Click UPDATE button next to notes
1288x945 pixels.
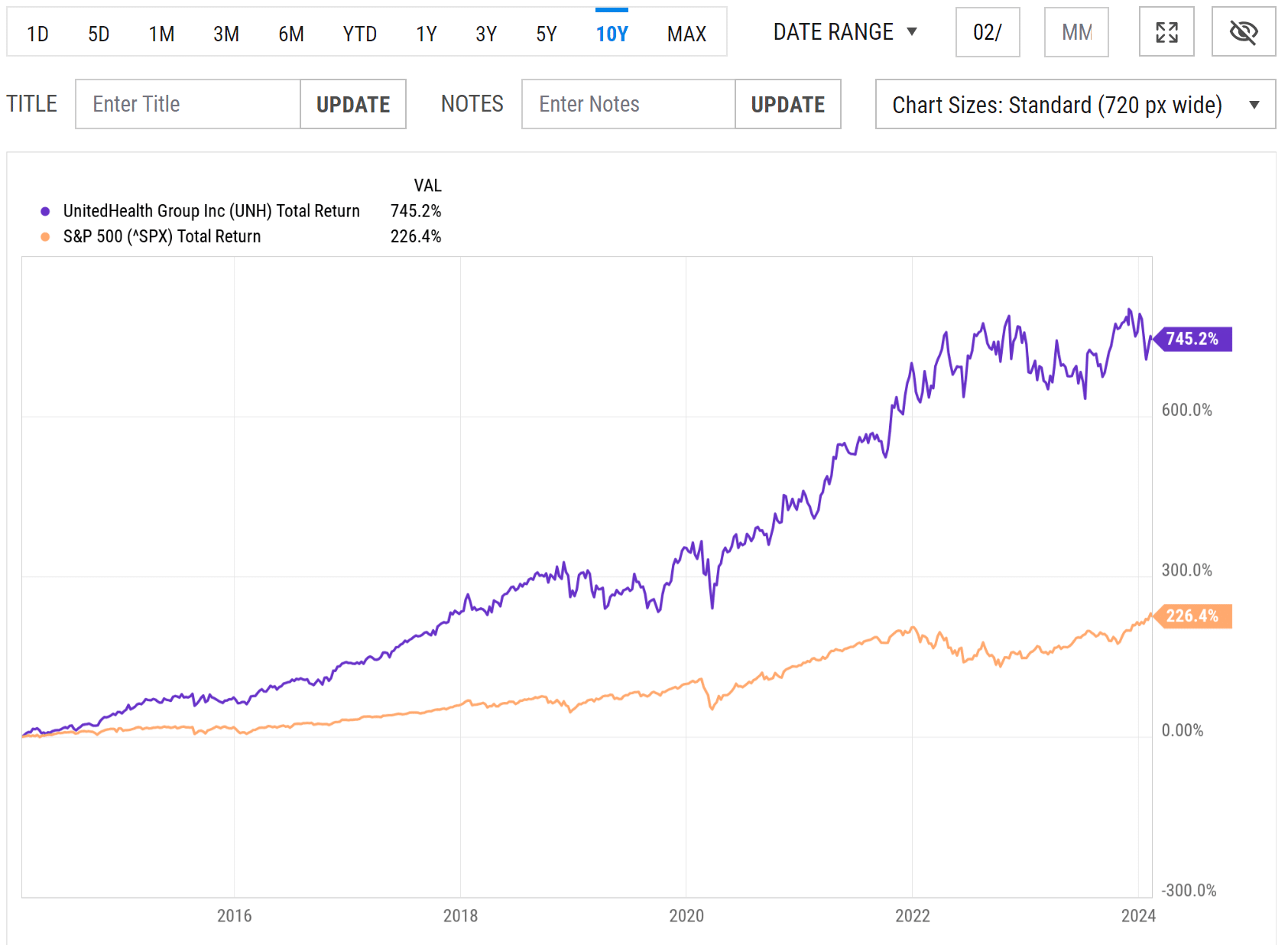(x=788, y=104)
